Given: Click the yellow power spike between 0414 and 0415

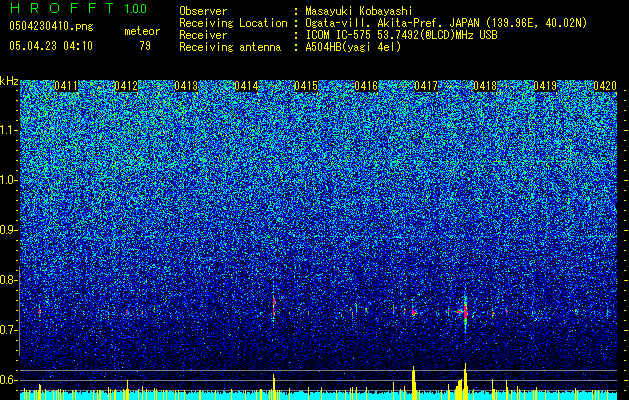Looking at the screenshot, I should pyautogui.click(x=274, y=387).
